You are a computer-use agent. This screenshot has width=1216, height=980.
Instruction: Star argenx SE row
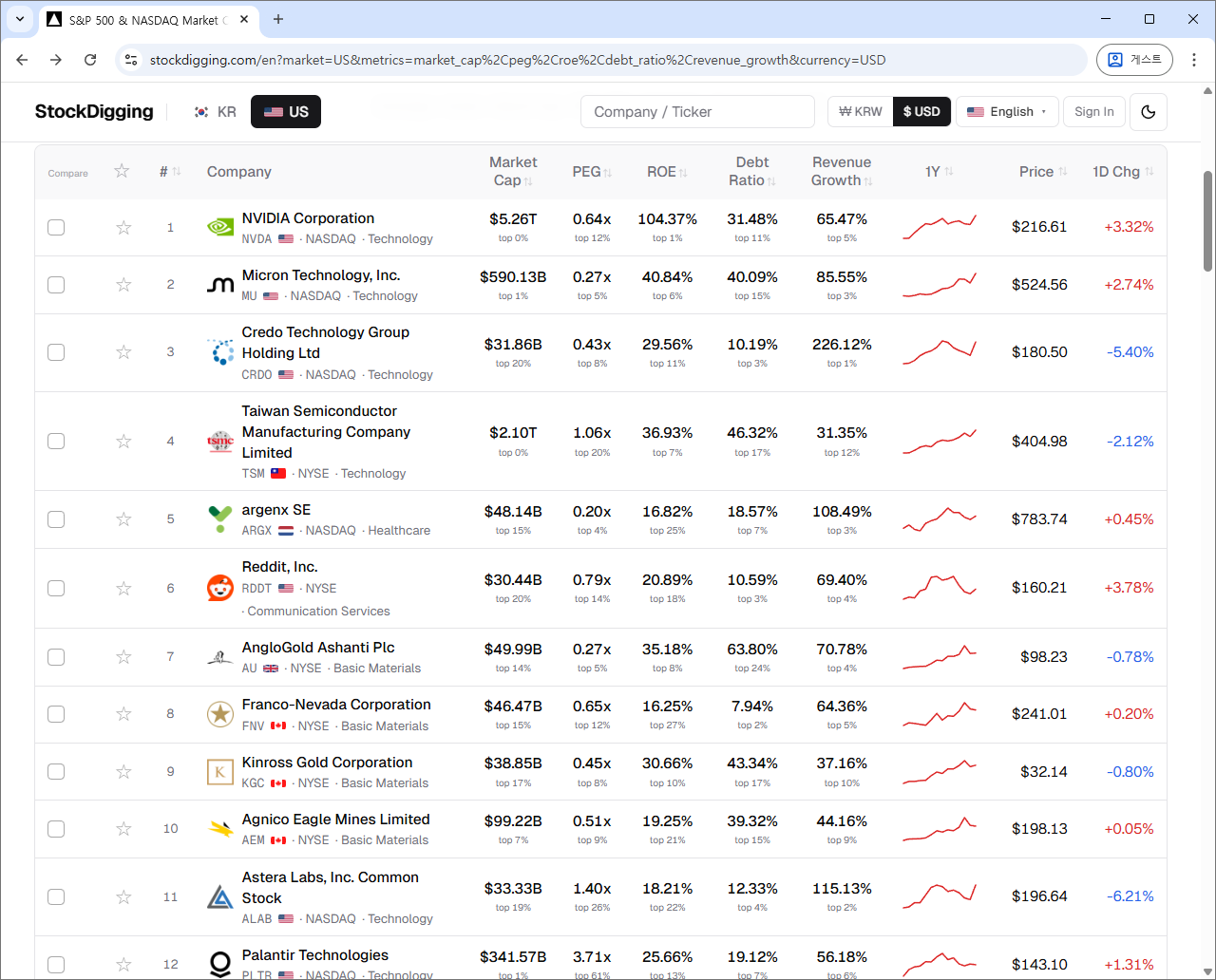point(123,519)
